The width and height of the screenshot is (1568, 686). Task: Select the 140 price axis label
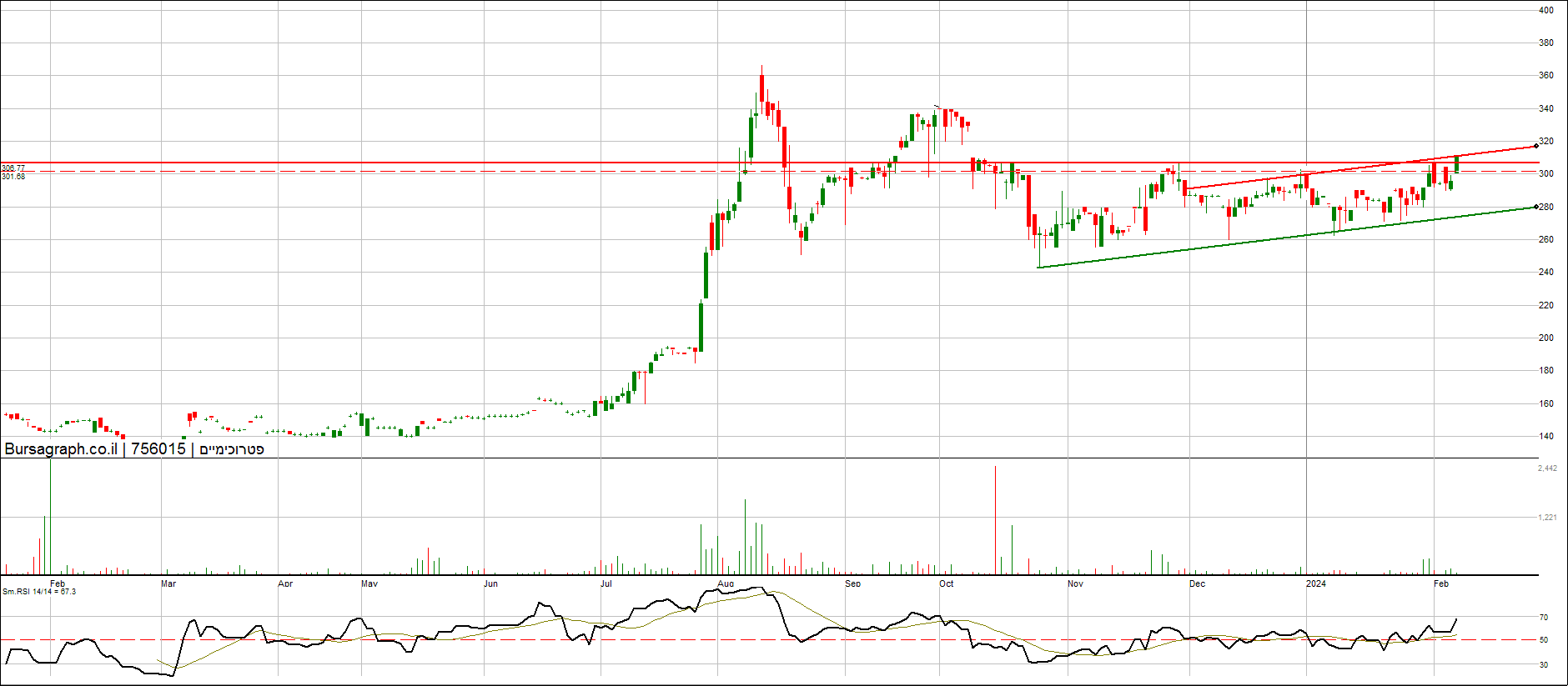(x=1545, y=436)
